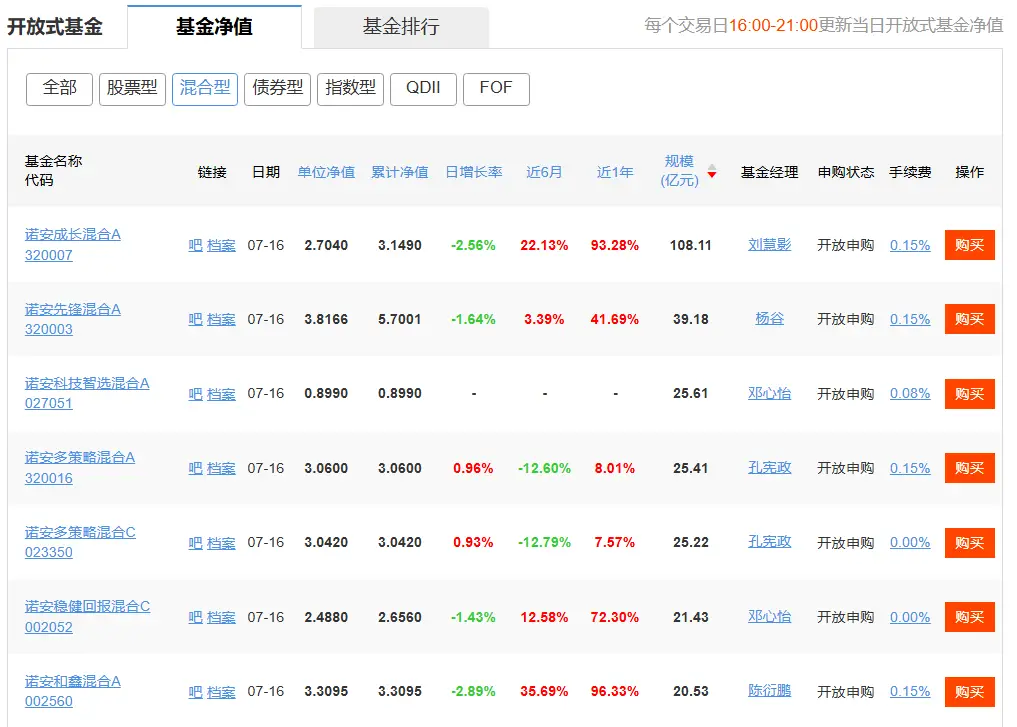Switch to the 基金排行 tab
The width and height of the screenshot is (1017, 727).
pyautogui.click(x=401, y=27)
